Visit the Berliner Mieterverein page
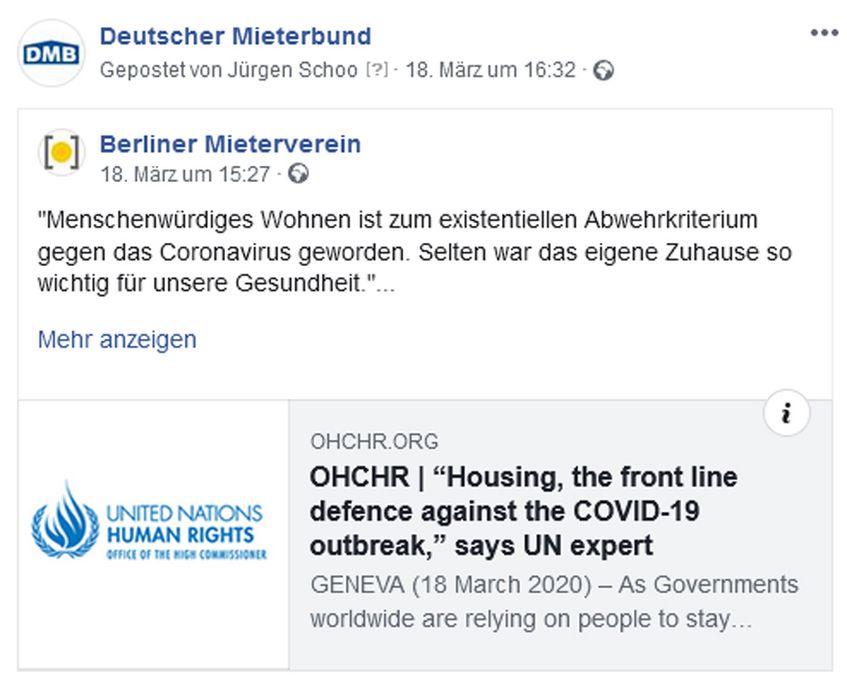This screenshot has height=699, width=847. point(230,144)
